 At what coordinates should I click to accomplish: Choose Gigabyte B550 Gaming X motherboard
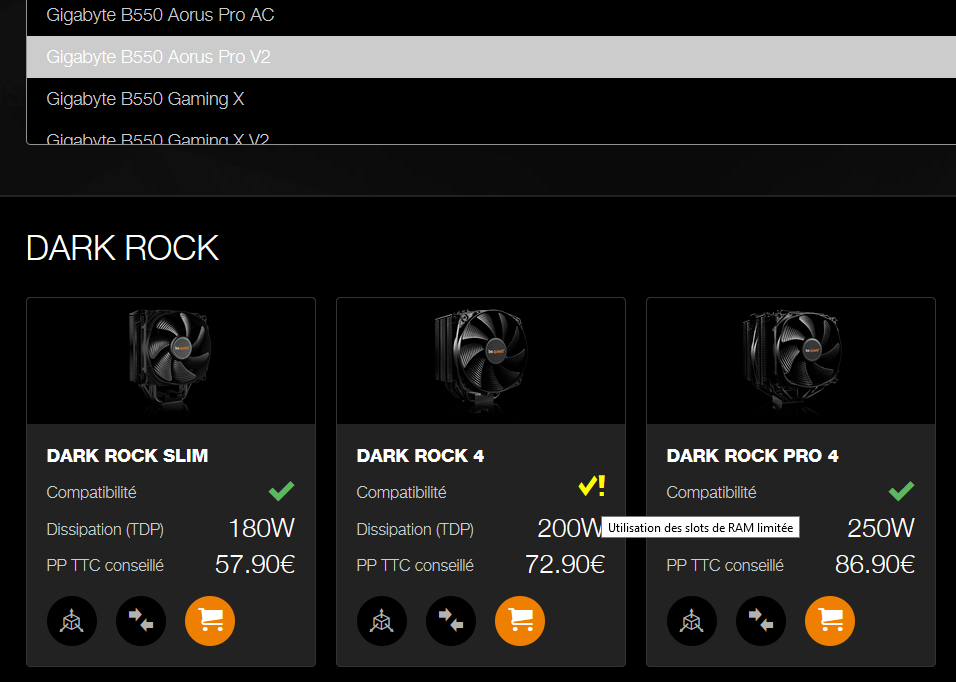(491, 99)
